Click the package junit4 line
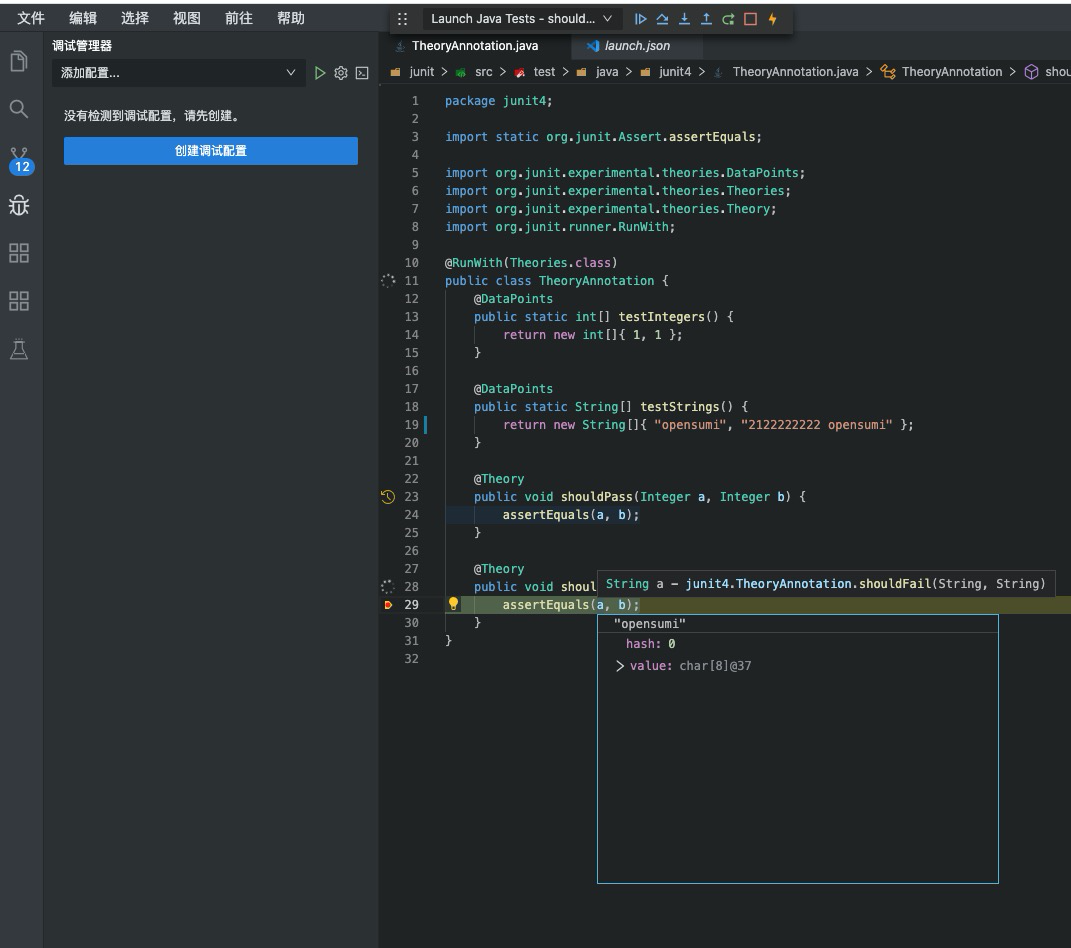Image resolution: width=1071 pixels, height=948 pixels. [x=499, y=101]
